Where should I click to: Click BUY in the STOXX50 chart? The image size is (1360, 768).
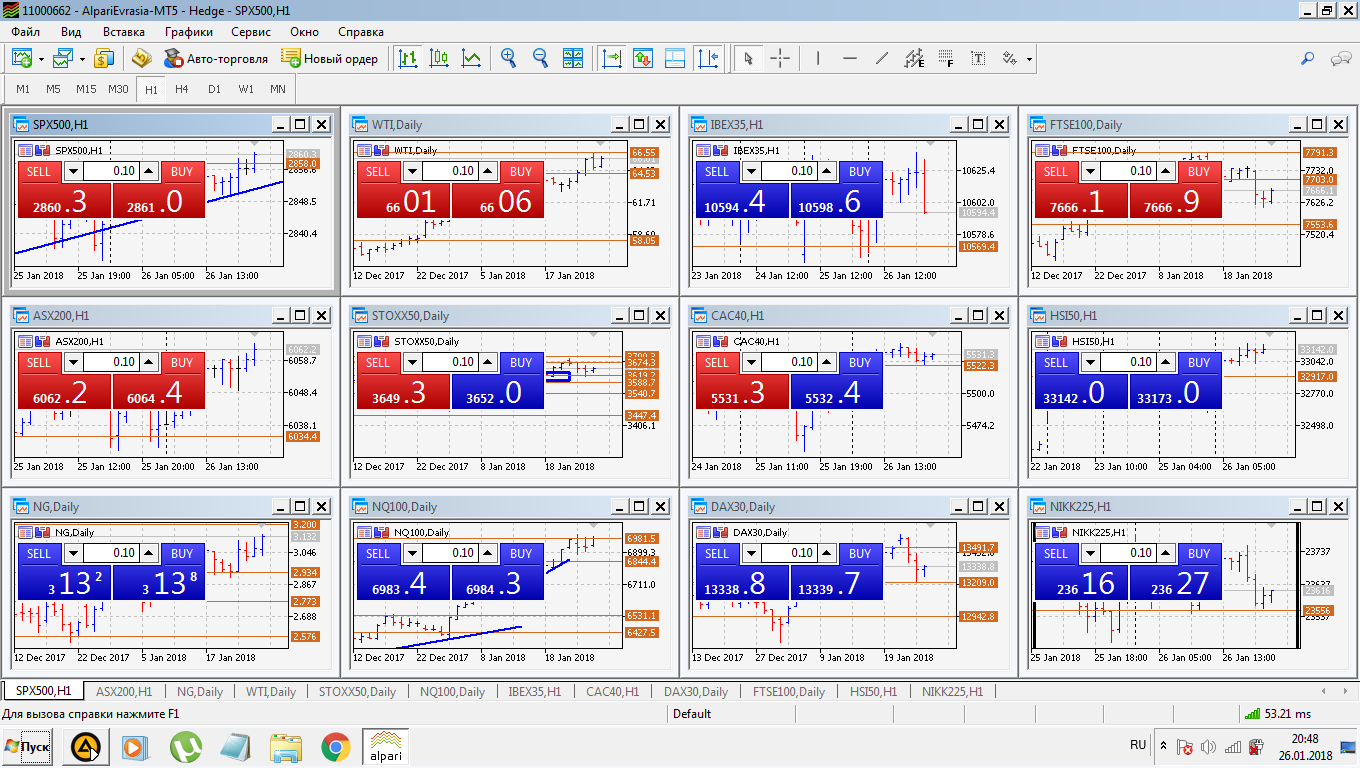coord(521,362)
